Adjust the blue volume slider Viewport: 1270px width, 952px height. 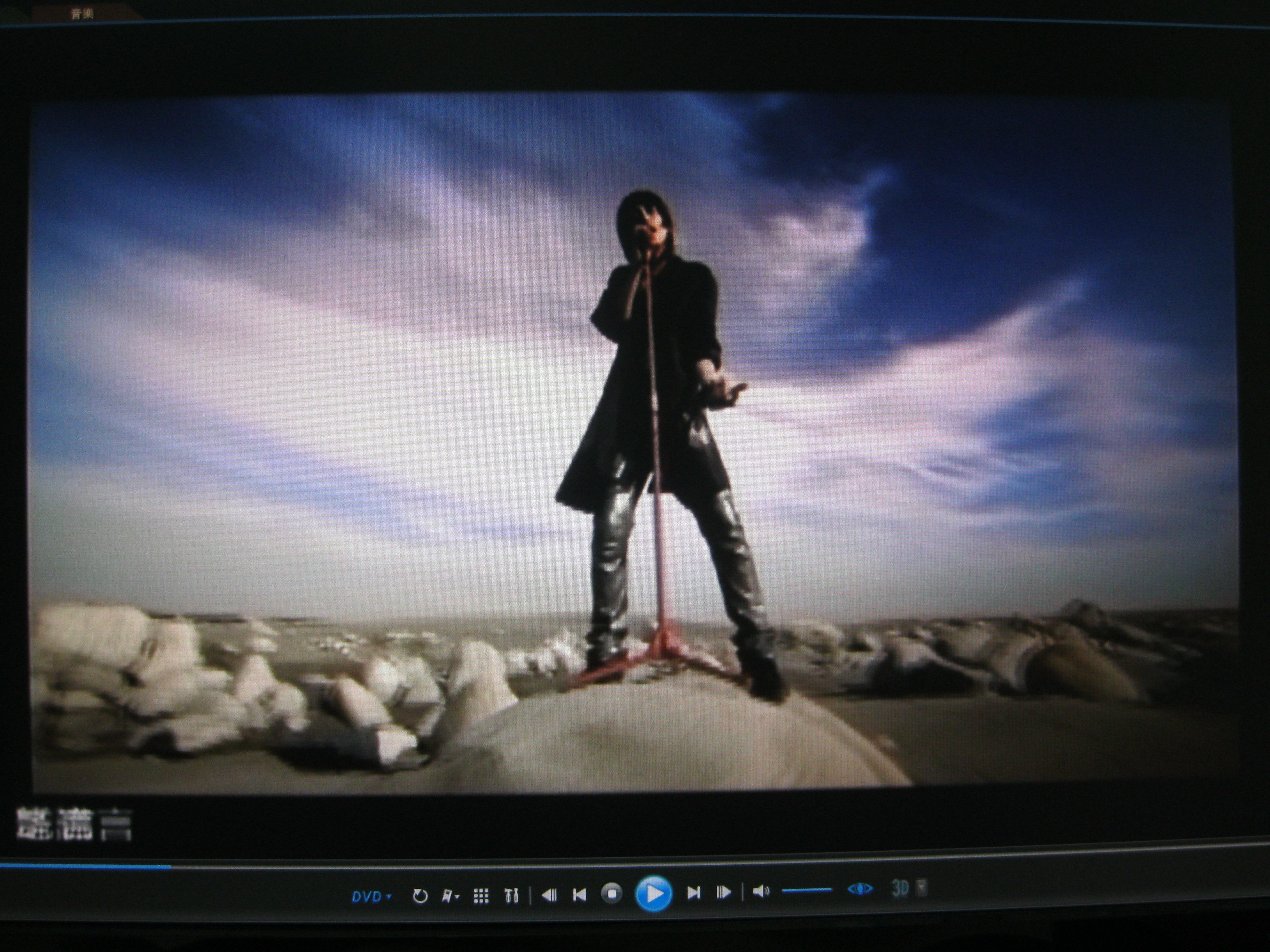click(807, 891)
